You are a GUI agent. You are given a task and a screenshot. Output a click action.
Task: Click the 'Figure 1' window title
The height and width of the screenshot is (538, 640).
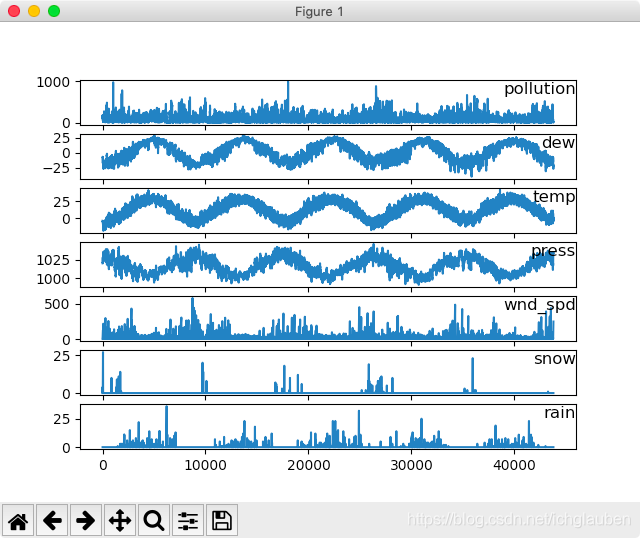(319, 11)
